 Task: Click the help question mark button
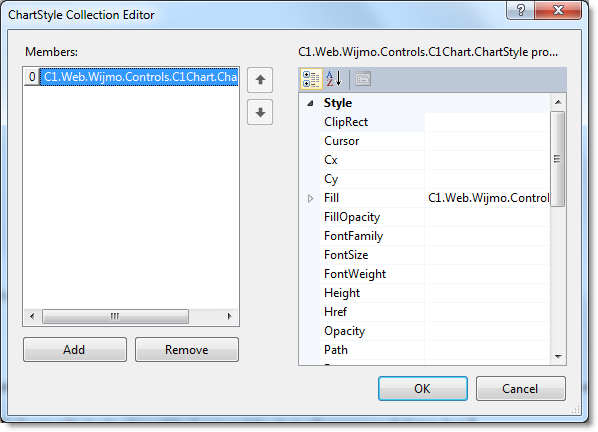[x=521, y=10]
